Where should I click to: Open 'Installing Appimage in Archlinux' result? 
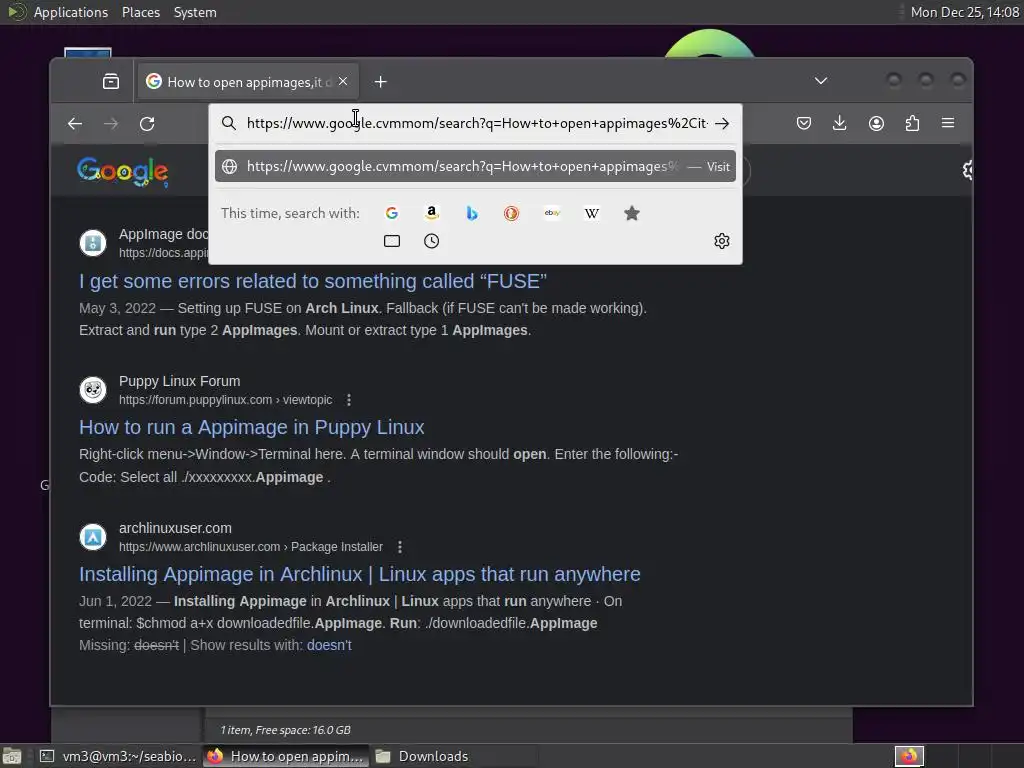pyautogui.click(x=360, y=574)
